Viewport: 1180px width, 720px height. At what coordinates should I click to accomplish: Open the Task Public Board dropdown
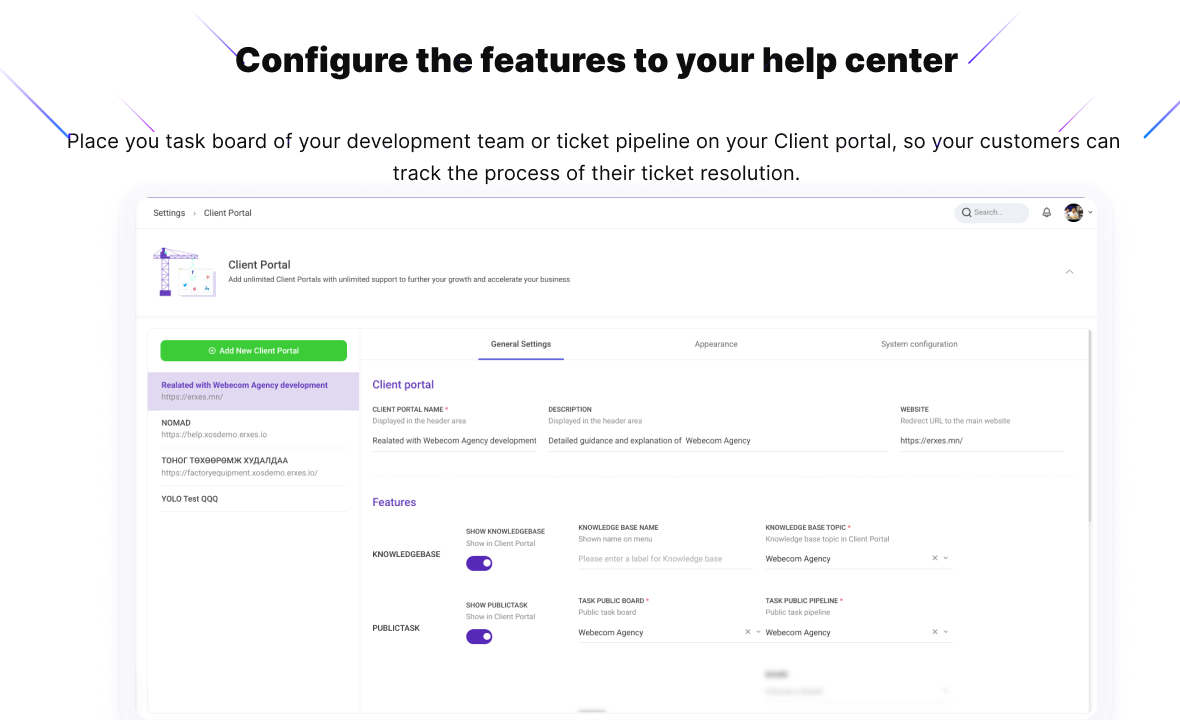click(758, 632)
